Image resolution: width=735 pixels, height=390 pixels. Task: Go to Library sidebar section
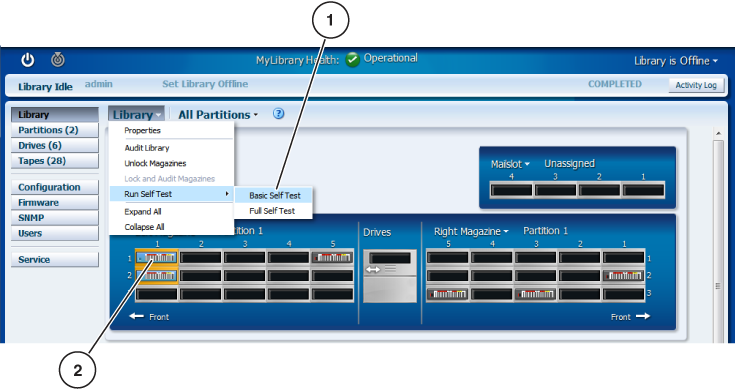point(55,114)
